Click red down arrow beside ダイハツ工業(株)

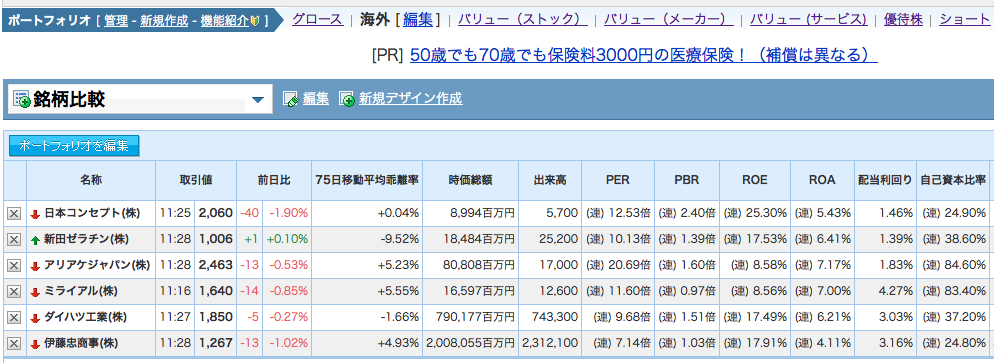(36, 318)
